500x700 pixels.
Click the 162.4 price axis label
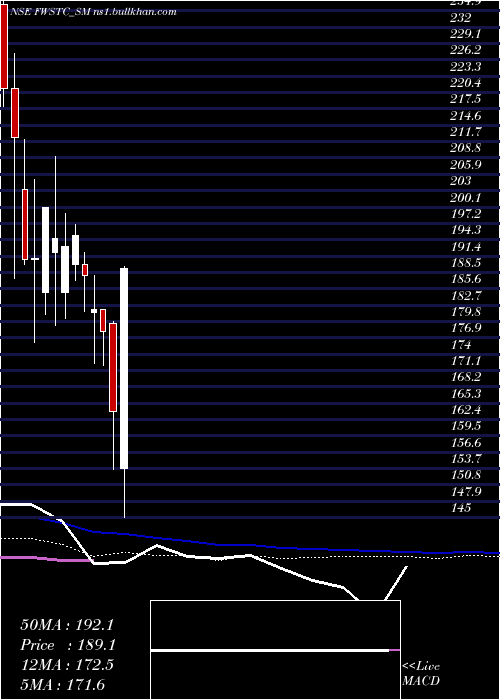coord(466,409)
